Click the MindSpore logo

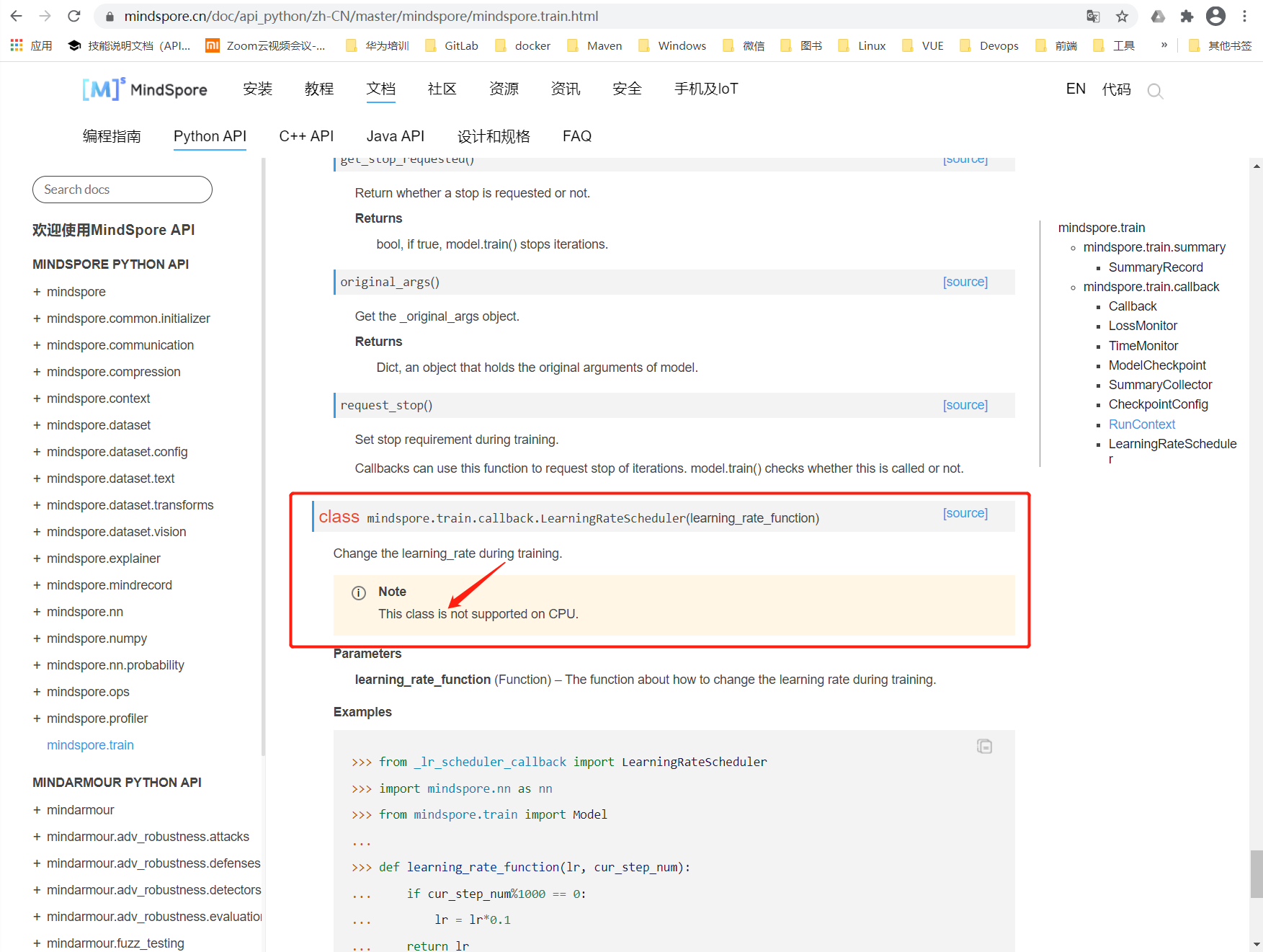coord(145,89)
